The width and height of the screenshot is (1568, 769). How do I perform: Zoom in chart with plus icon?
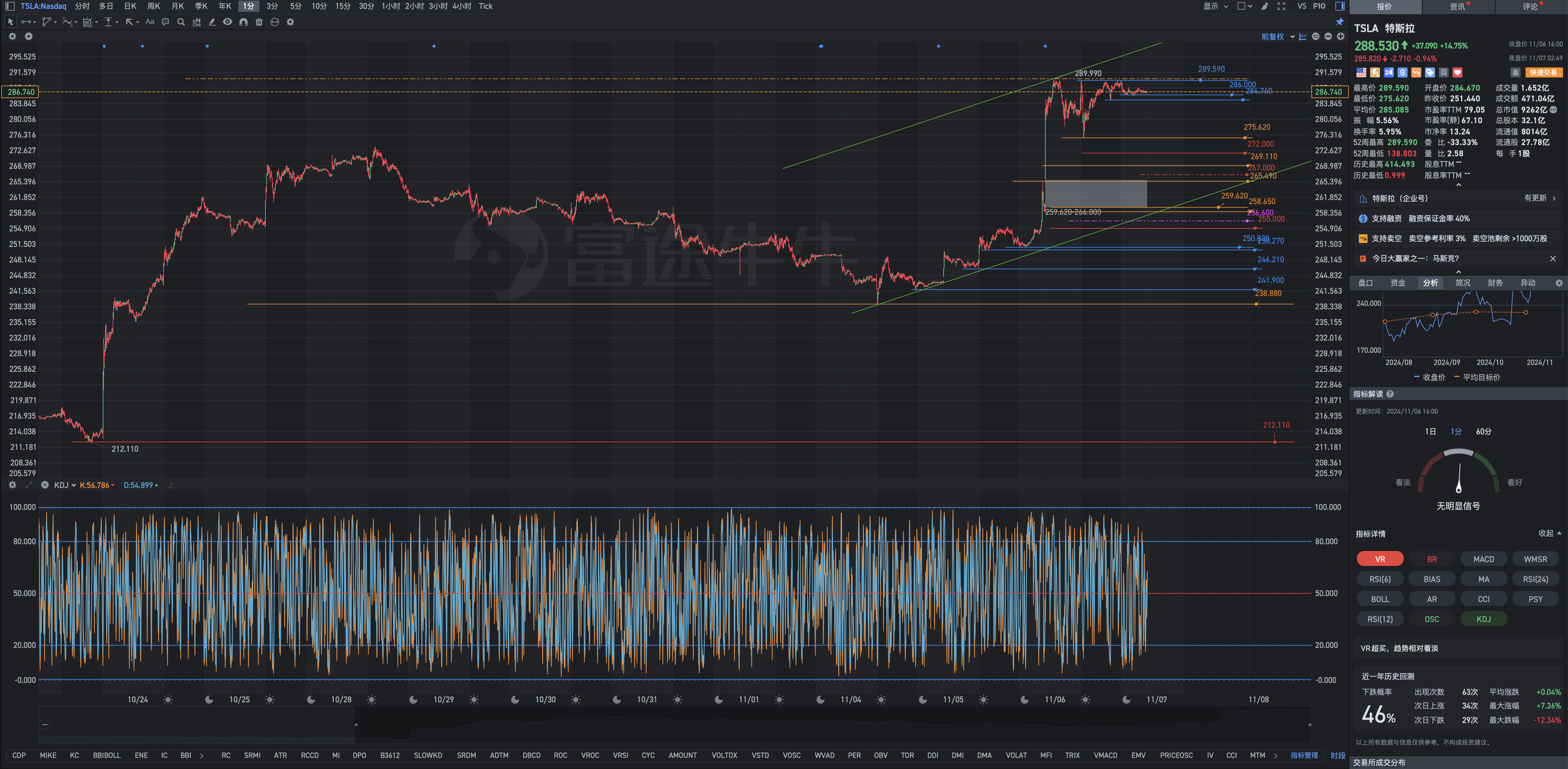click(1340, 37)
